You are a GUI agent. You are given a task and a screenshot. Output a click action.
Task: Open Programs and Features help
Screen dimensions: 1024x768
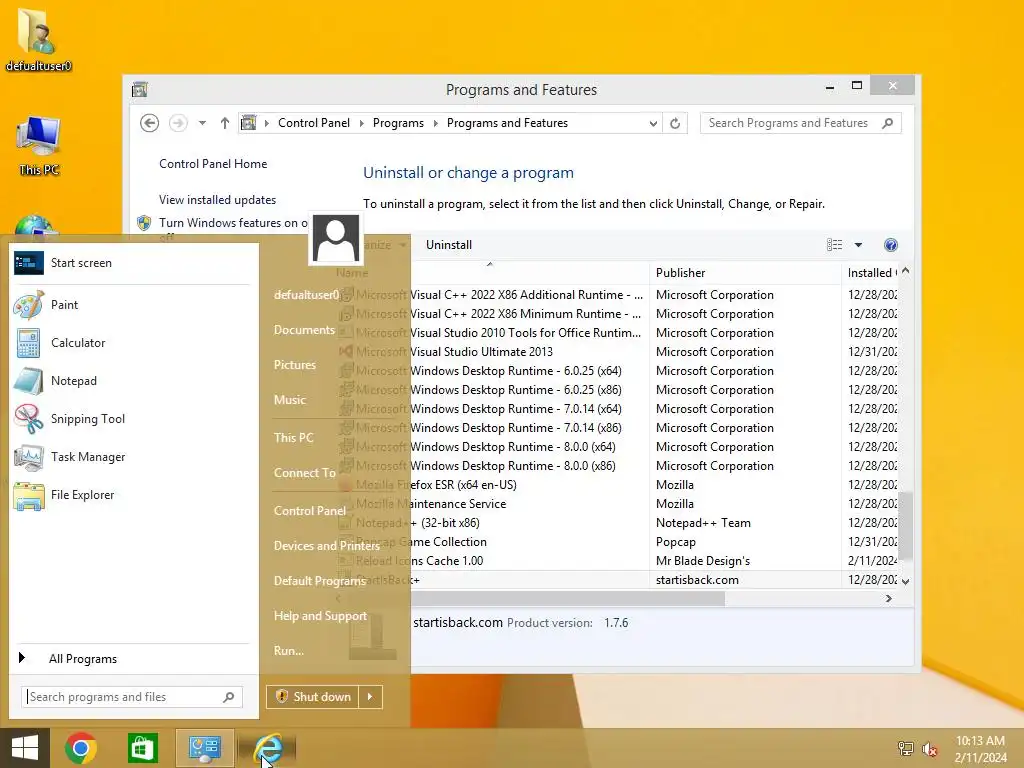pyautogui.click(x=890, y=245)
